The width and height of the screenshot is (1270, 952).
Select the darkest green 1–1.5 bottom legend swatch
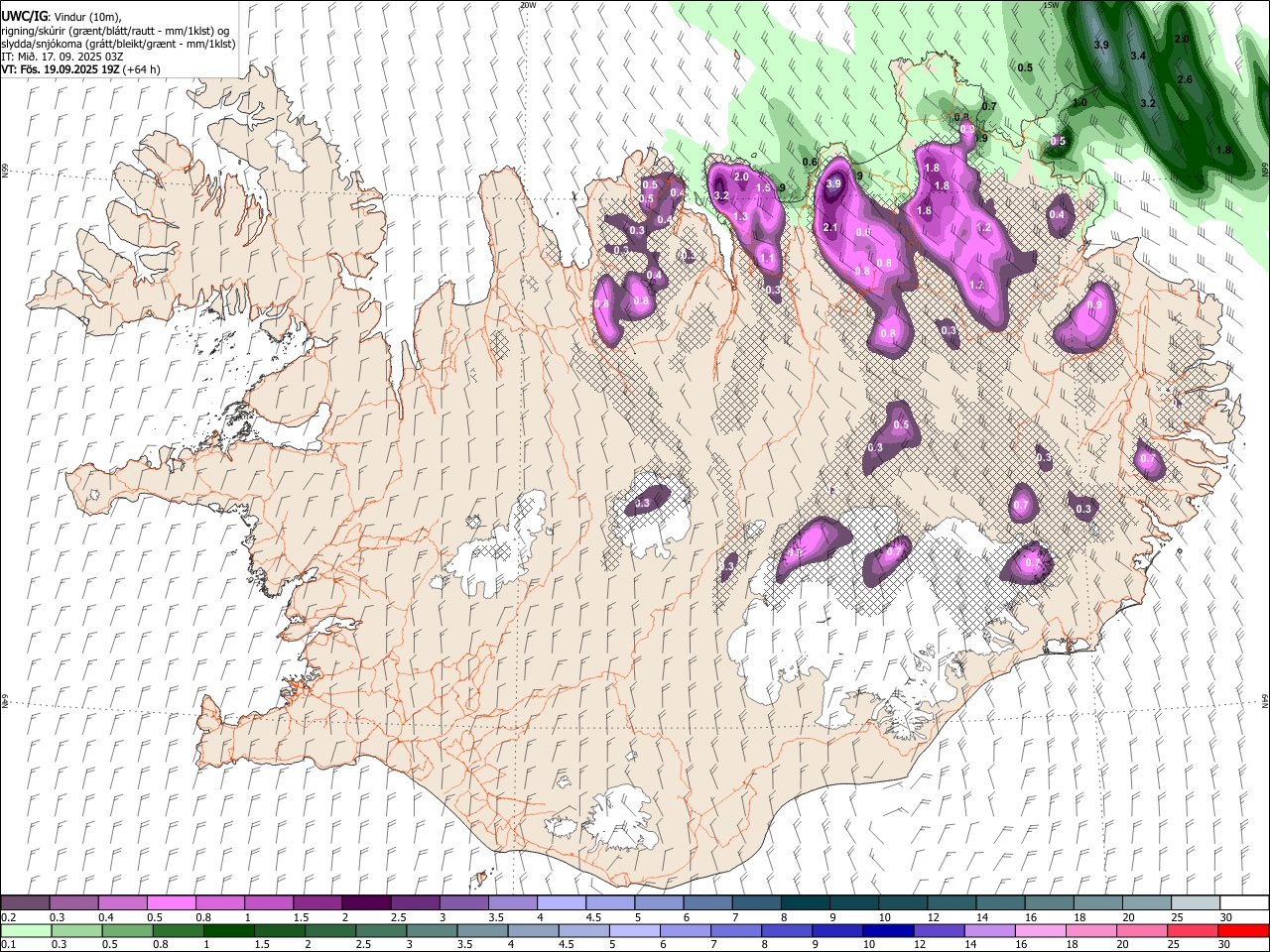click(x=228, y=931)
